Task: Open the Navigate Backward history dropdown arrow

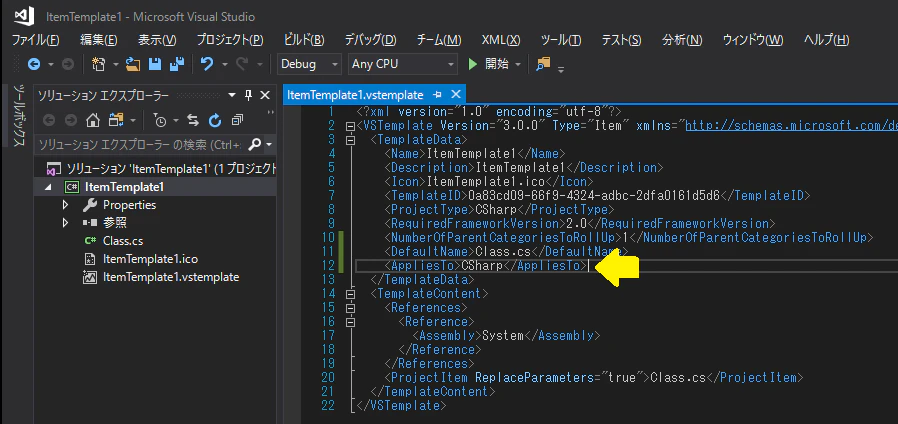Action: [x=50, y=65]
